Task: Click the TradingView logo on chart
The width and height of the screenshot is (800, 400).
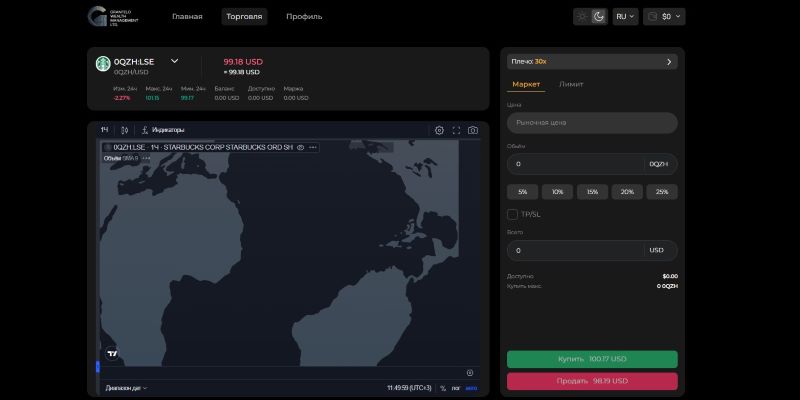Action: [x=112, y=353]
